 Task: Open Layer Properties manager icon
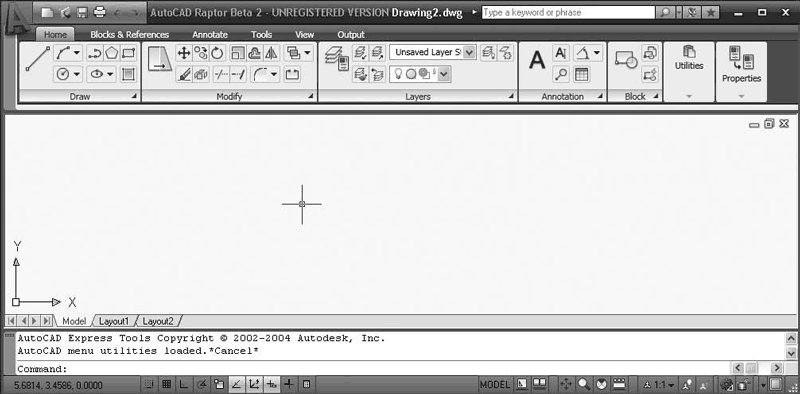[x=337, y=59]
